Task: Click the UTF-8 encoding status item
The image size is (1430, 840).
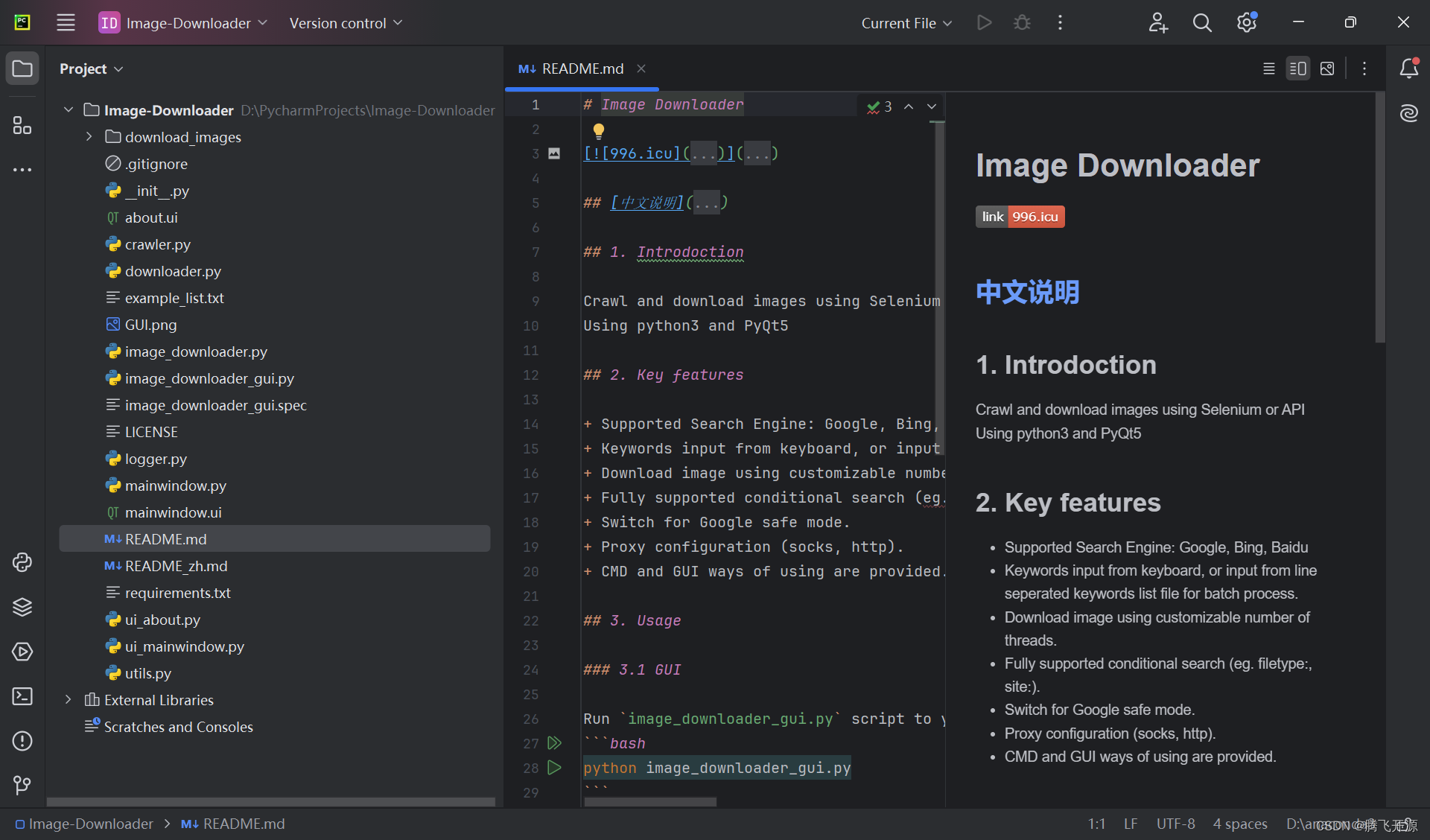Action: pos(1175,824)
